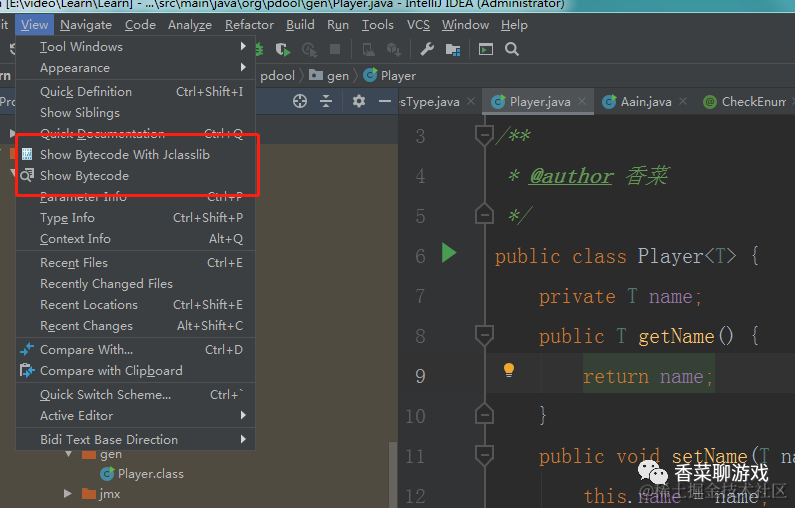The width and height of the screenshot is (795, 508).
Task: Switch to Aain.java editor tab
Action: click(x=645, y=102)
